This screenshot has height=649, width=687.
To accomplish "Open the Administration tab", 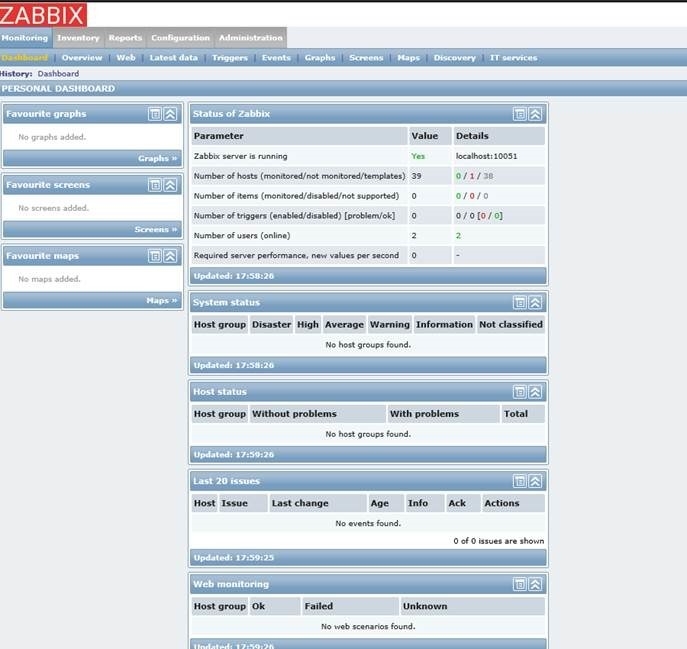I will tap(251, 38).
